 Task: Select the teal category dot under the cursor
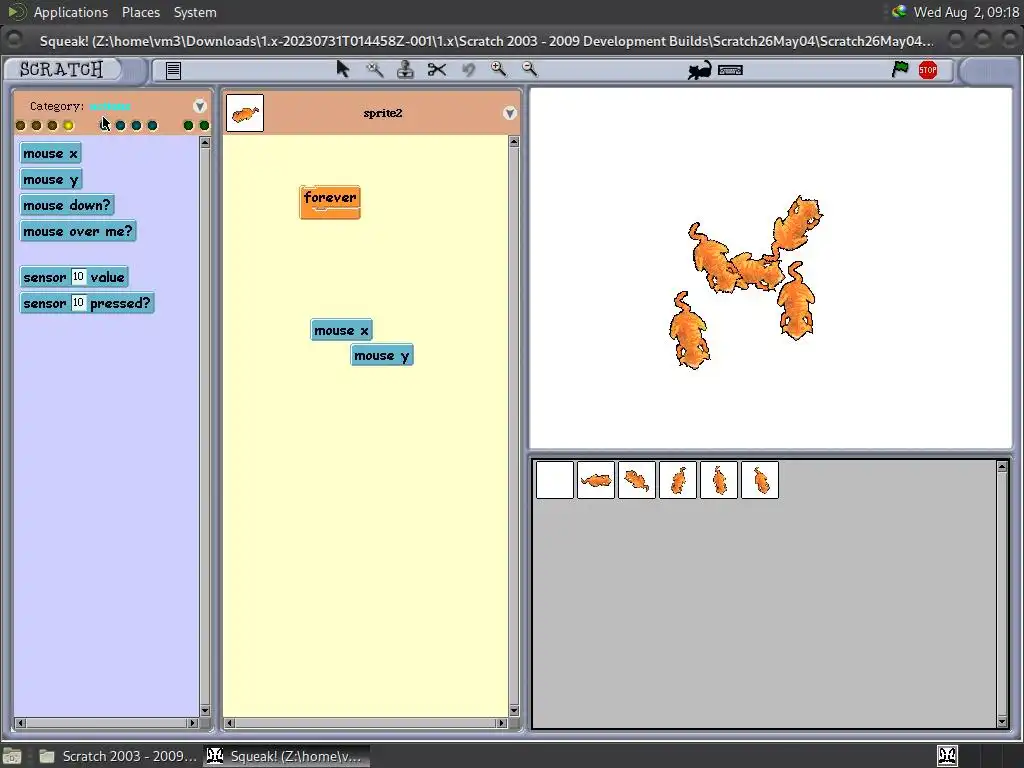click(104, 125)
